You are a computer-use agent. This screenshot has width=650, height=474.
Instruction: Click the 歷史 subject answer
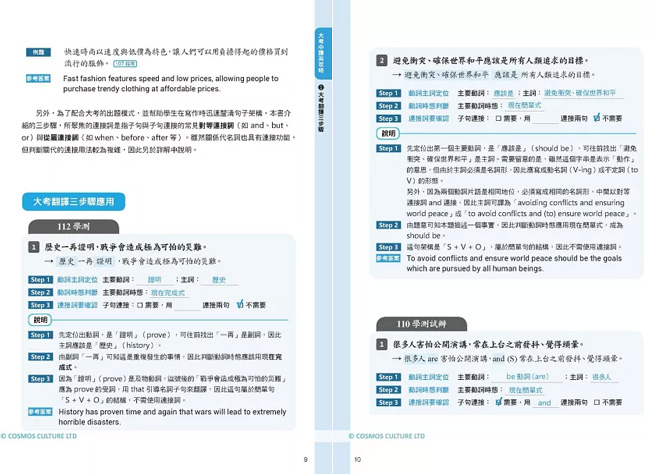(219, 280)
